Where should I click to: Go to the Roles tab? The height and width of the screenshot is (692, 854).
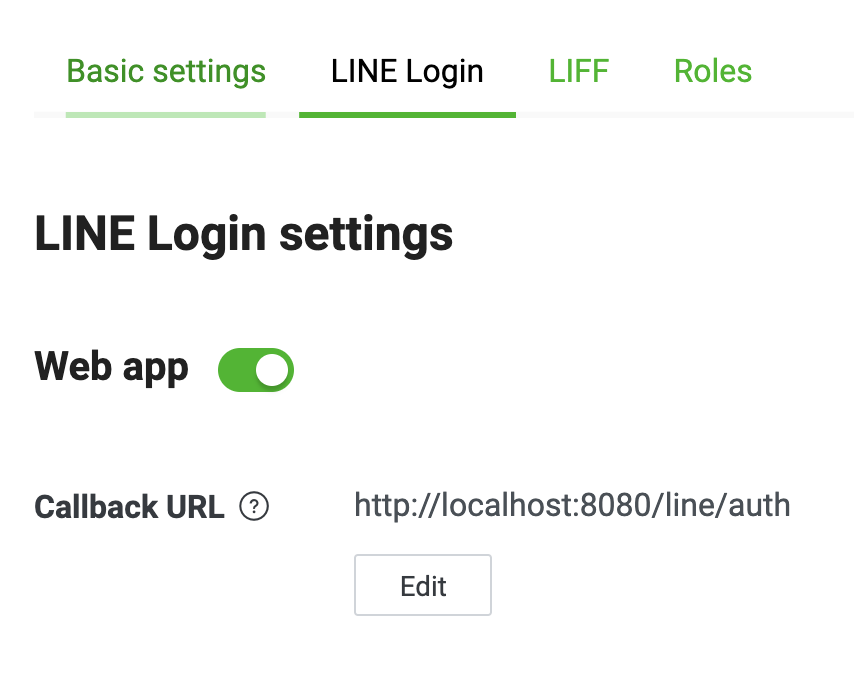click(713, 71)
